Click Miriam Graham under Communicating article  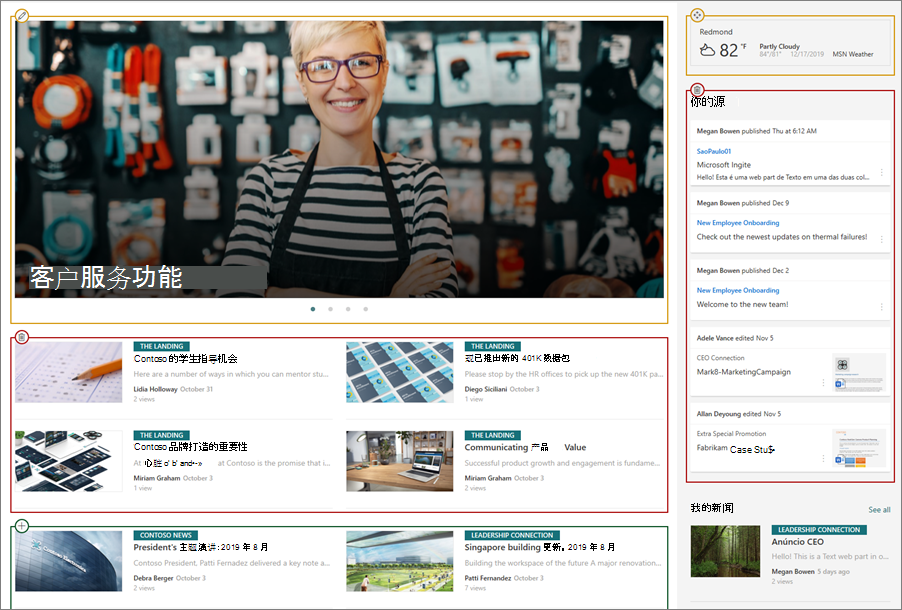click(488, 478)
